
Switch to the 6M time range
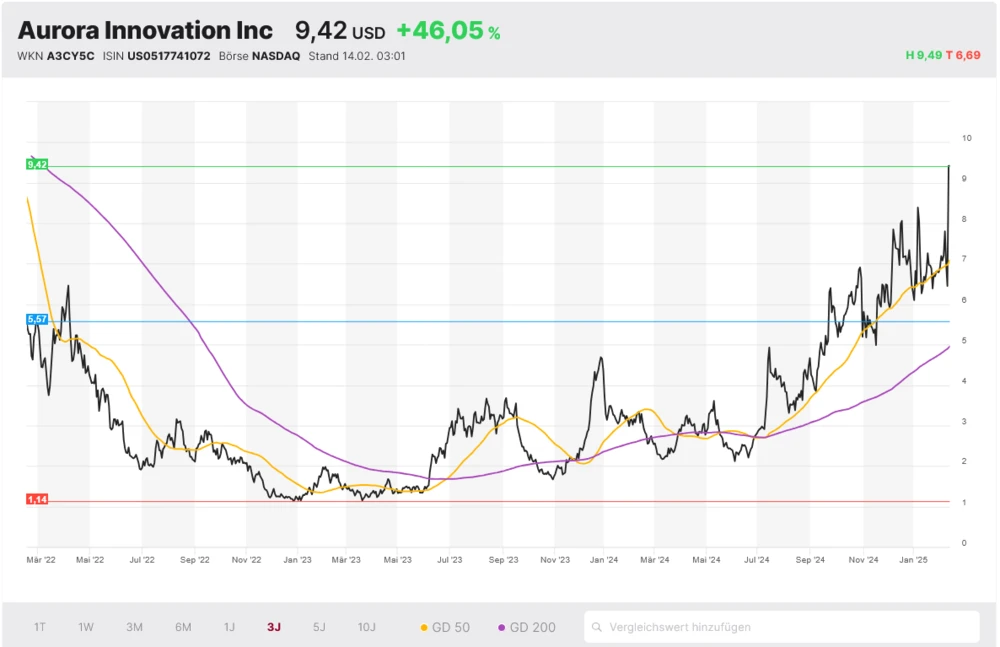(x=183, y=627)
